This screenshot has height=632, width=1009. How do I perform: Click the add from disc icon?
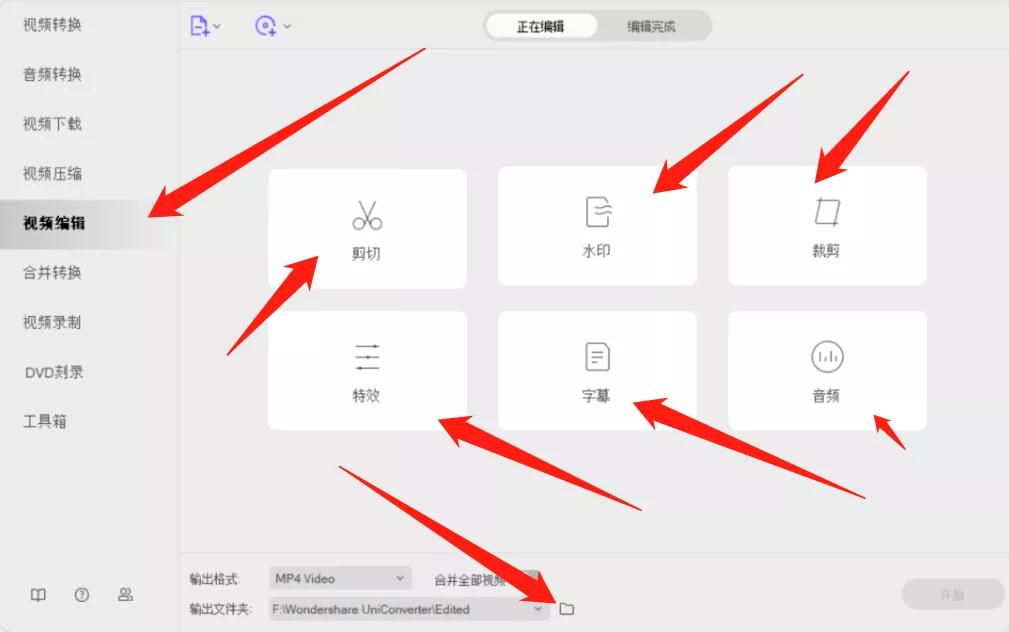[265, 26]
